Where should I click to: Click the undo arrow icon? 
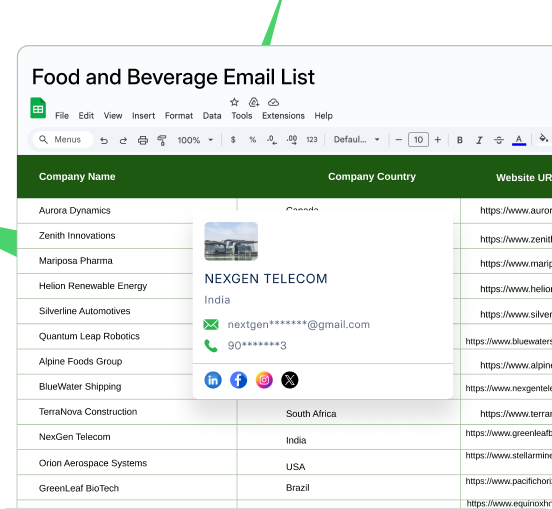coord(104,140)
